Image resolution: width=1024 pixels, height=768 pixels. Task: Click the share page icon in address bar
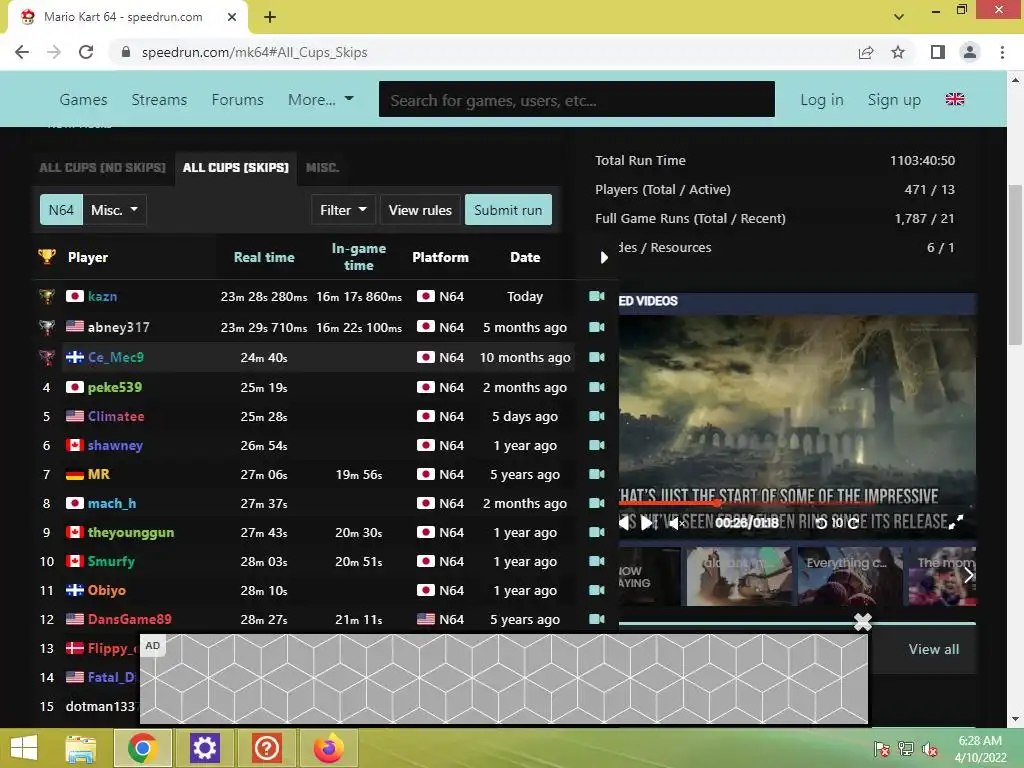(866, 52)
